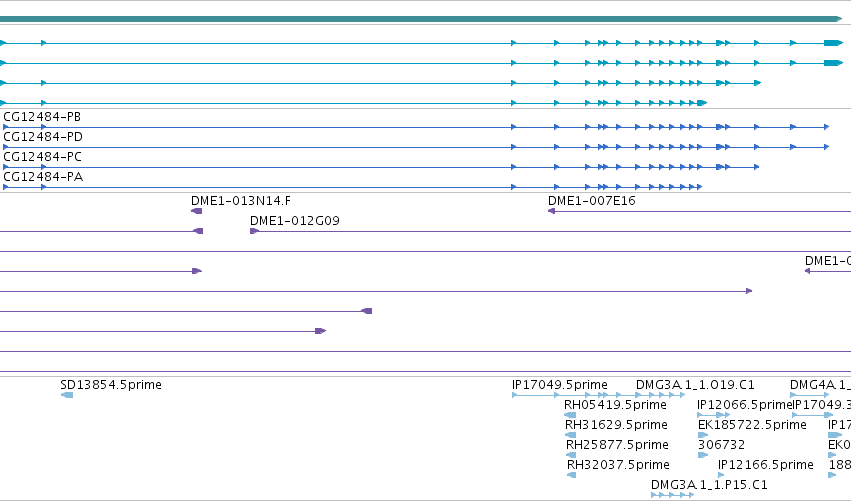Screen dimensions: 851x501
Task: Click the RH05419.5prime light-blue arrow glyph
Action: (x=570, y=415)
